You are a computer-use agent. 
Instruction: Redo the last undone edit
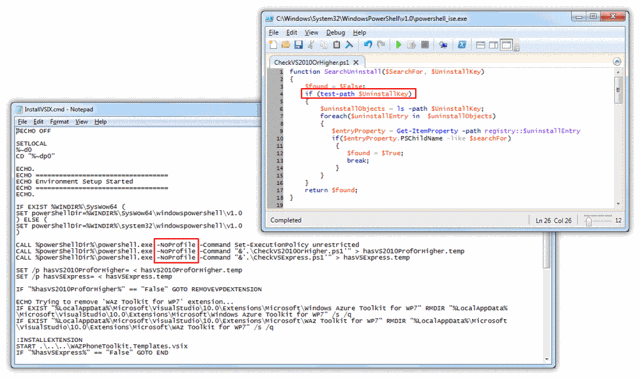coord(381,45)
